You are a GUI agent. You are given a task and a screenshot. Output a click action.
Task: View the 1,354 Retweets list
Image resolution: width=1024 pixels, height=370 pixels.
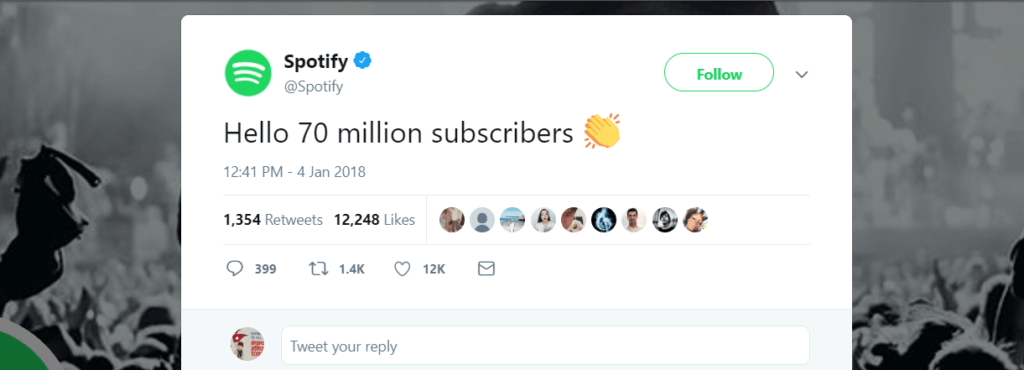pos(273,220)
